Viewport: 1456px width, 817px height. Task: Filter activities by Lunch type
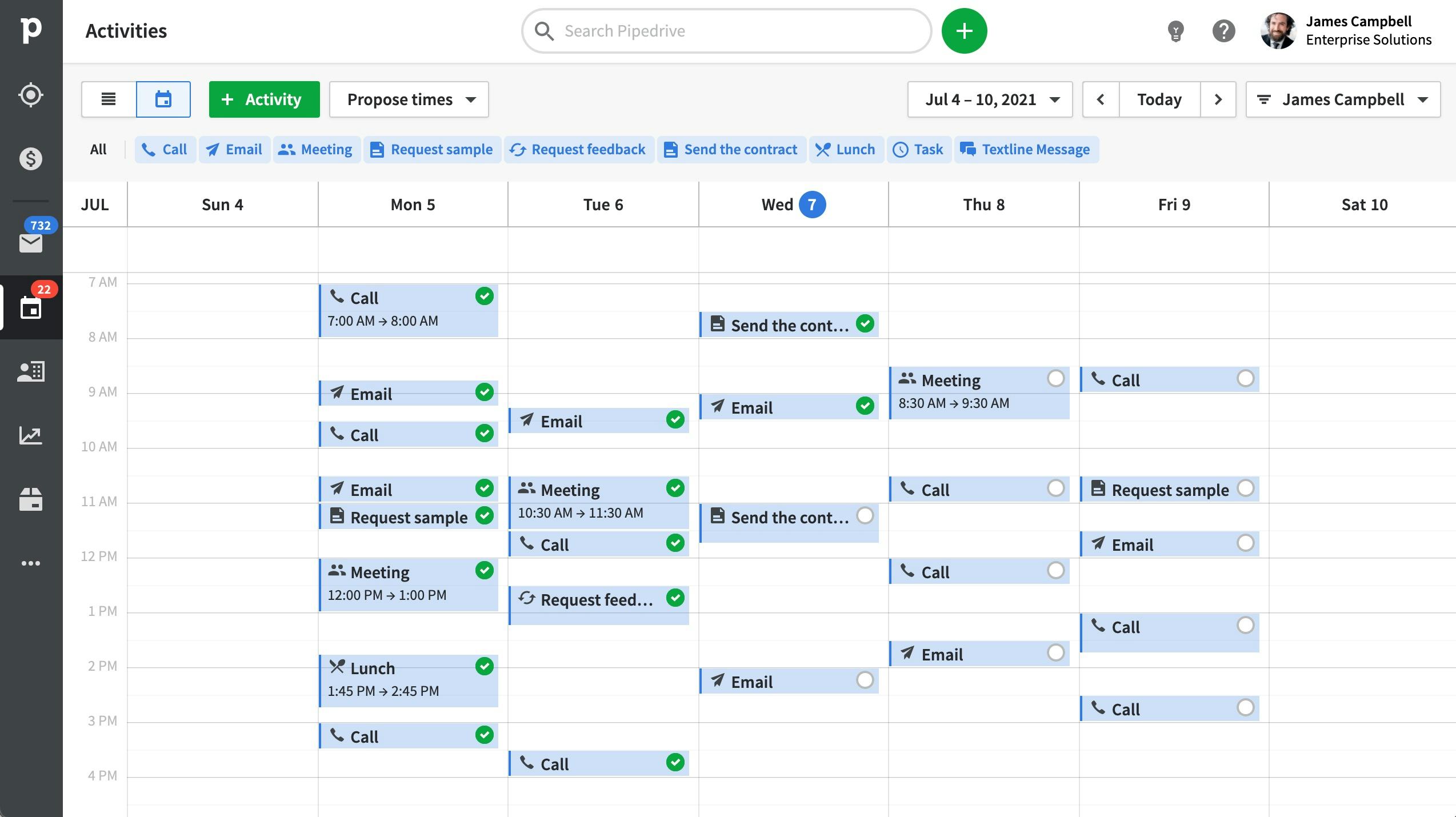click(846, 150)
